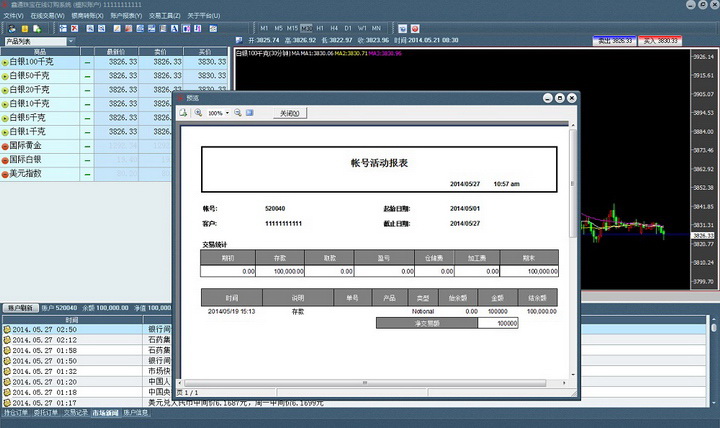Select the 2014.05.27 02:12 news row

(87, 340)
